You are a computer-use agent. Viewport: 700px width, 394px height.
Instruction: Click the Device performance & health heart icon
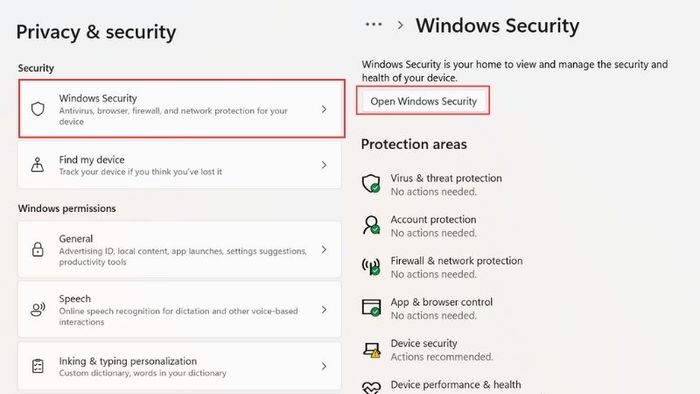click(x=371, y=387)
